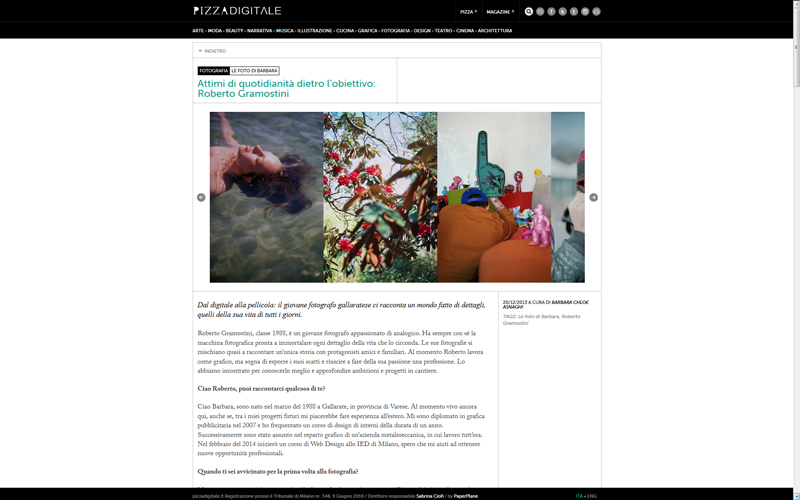Switch site language to ITA

tap(579, 496)
